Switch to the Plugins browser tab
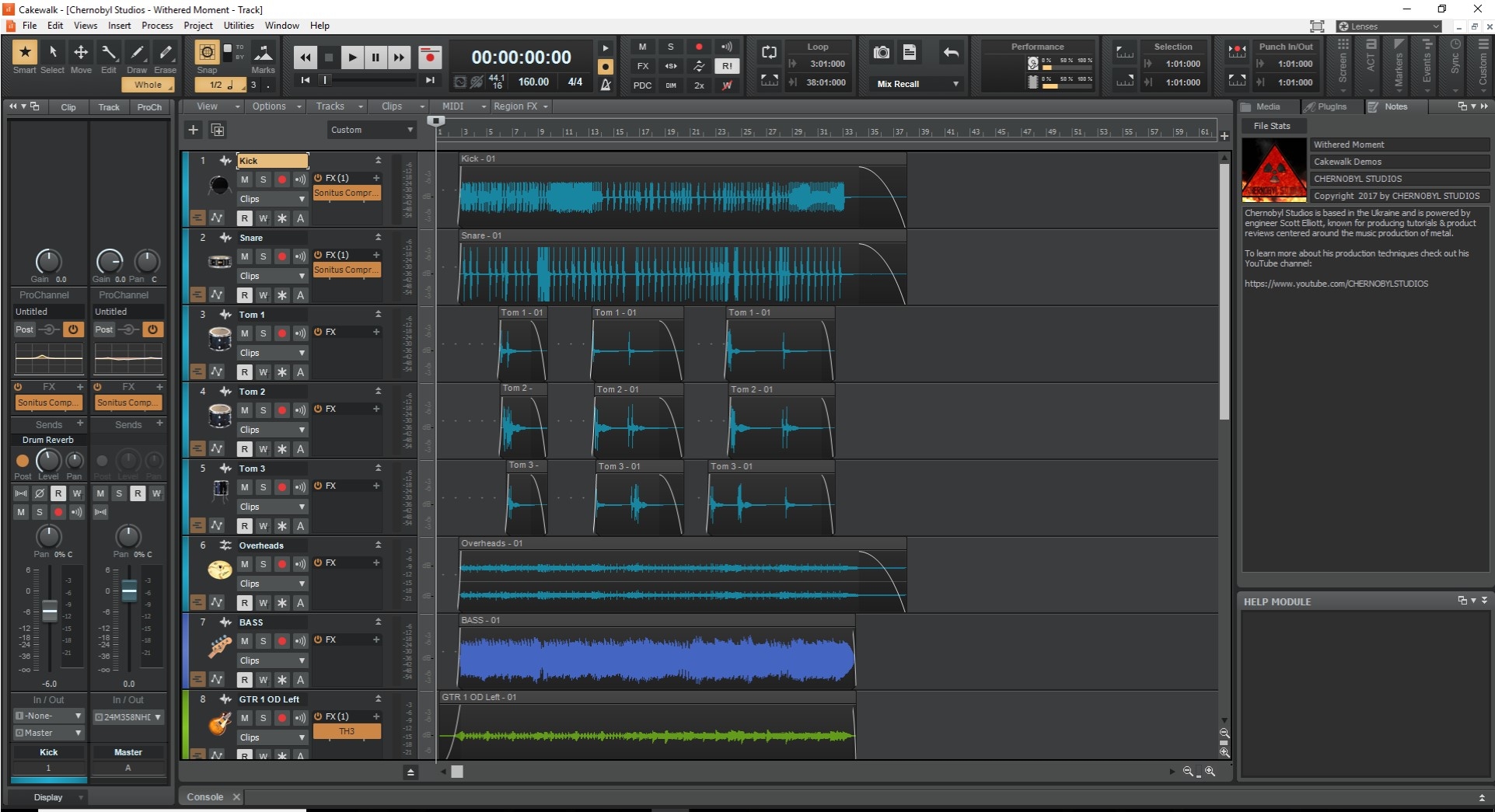Image resolution: width=1495 pixels, height=812 pixels. (x=1332, y=106)
